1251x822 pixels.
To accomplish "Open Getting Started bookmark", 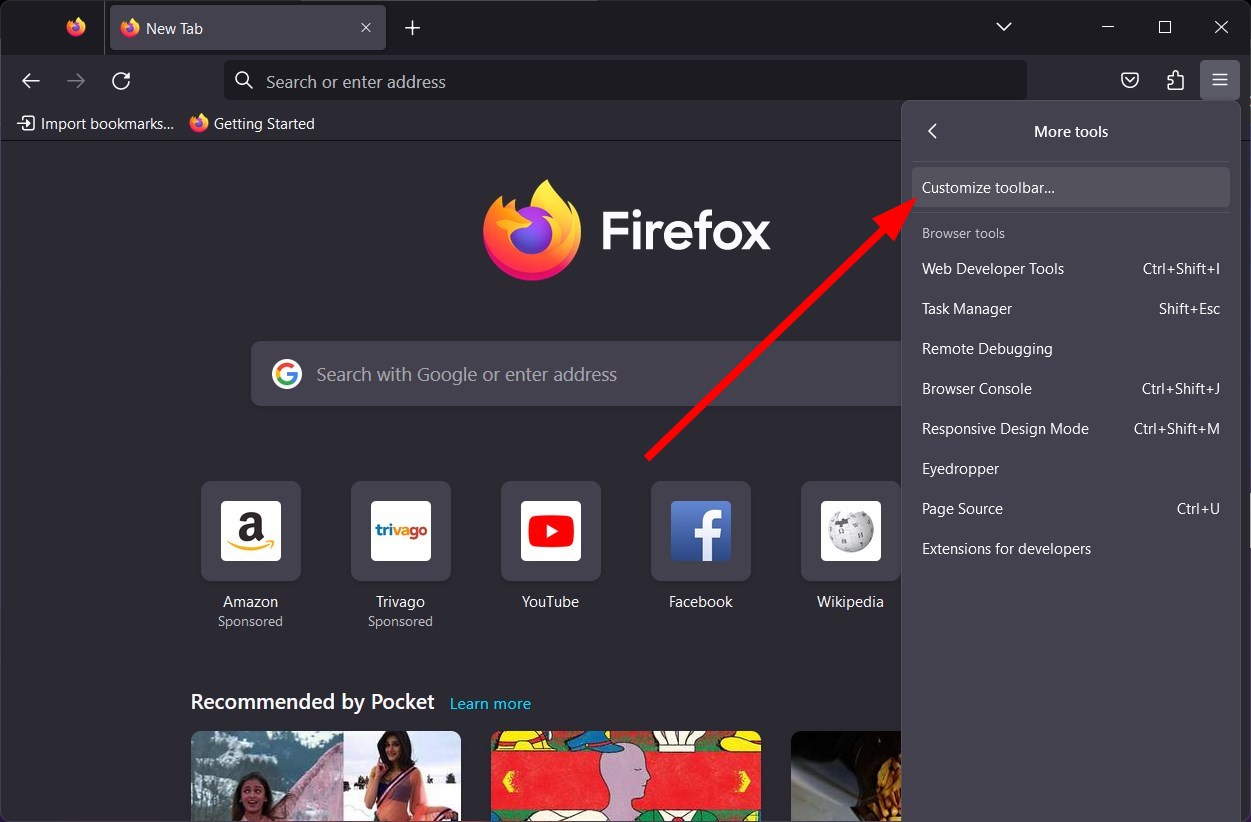I will 252,124.
